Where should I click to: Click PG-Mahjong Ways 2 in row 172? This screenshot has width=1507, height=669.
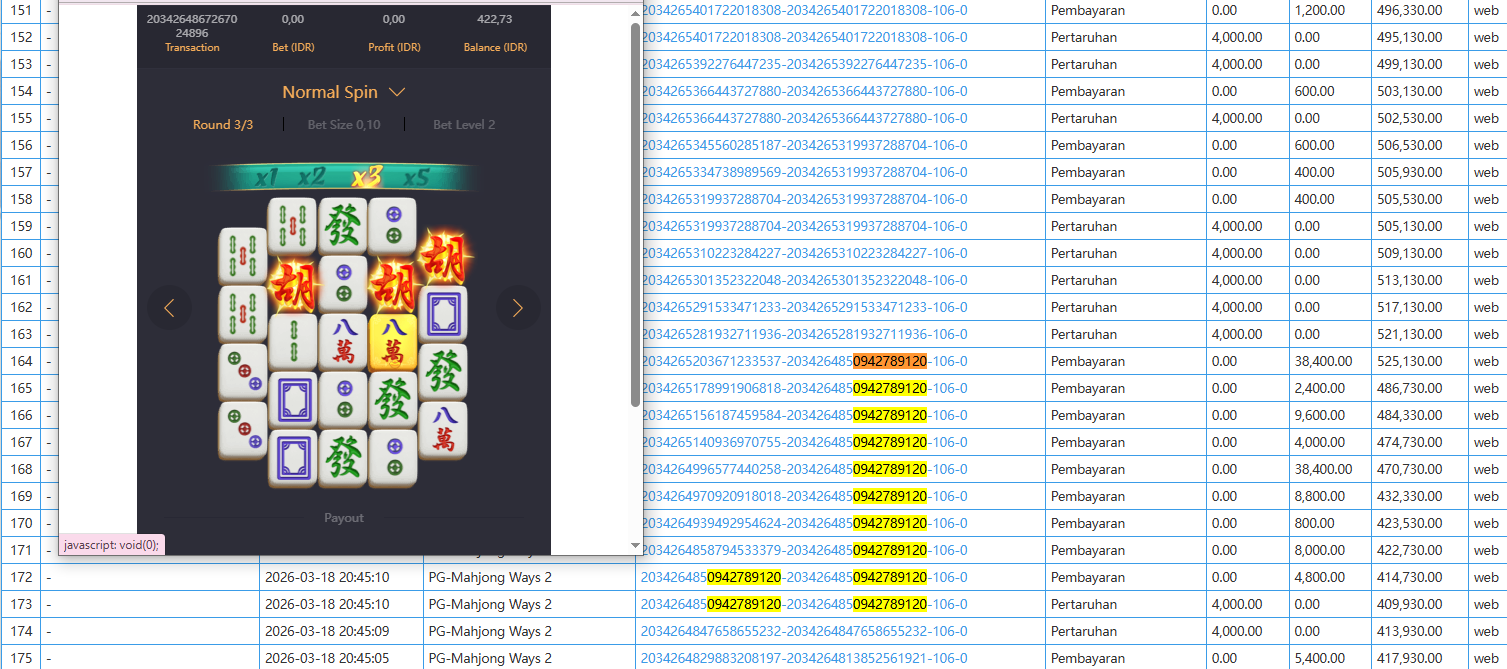[x=490, y=577]
